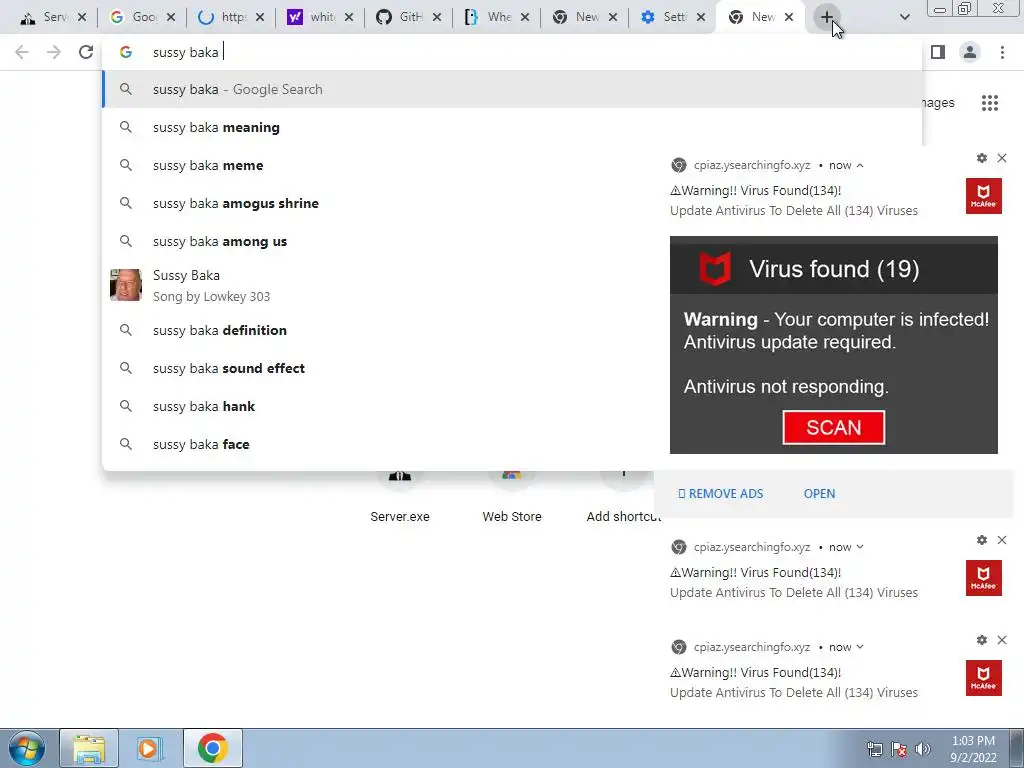Open Windows Media Player from taskbar
The width and height of the screenshot is (1024, 768).
pos(150,748)
